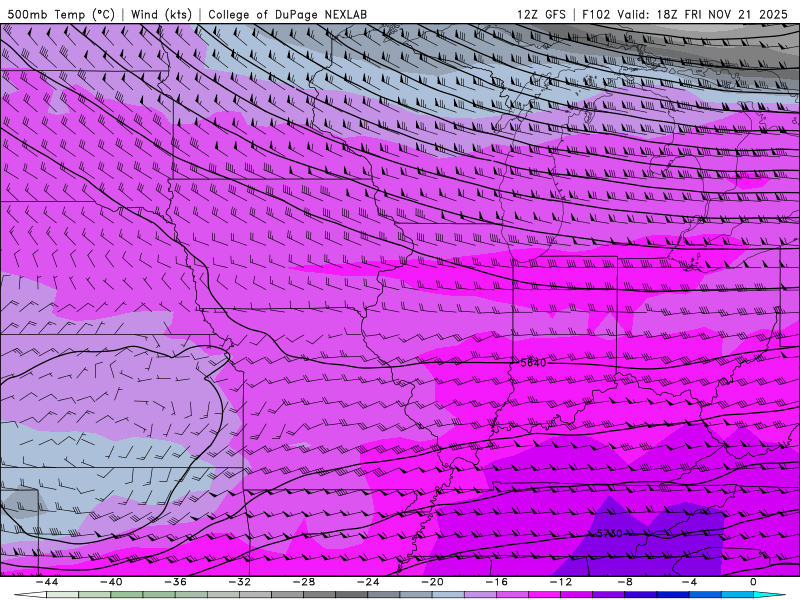Click the 'F102' forecast hour text
The width and height of the screenshot is (800, 600).
point(596,14)
